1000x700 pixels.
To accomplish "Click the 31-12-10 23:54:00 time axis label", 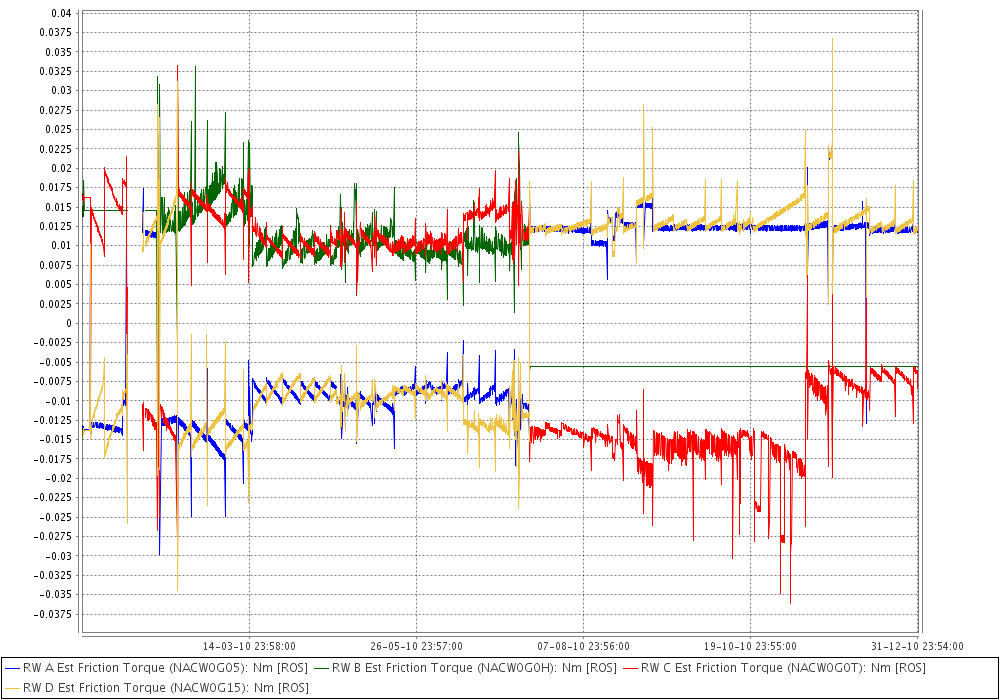I will [x=917, y=646].
